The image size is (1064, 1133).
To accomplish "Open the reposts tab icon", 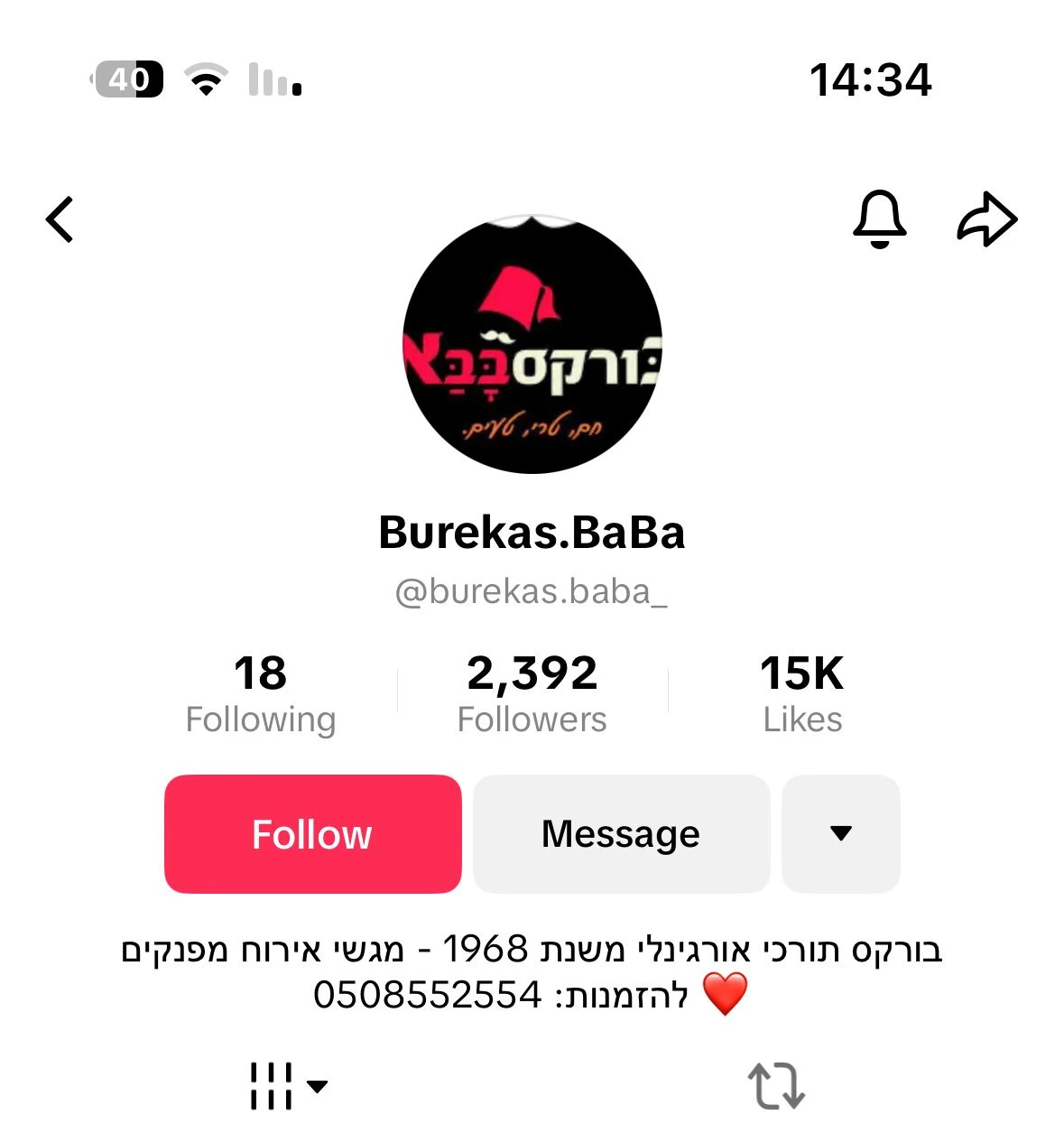I will click(776, 1085).
